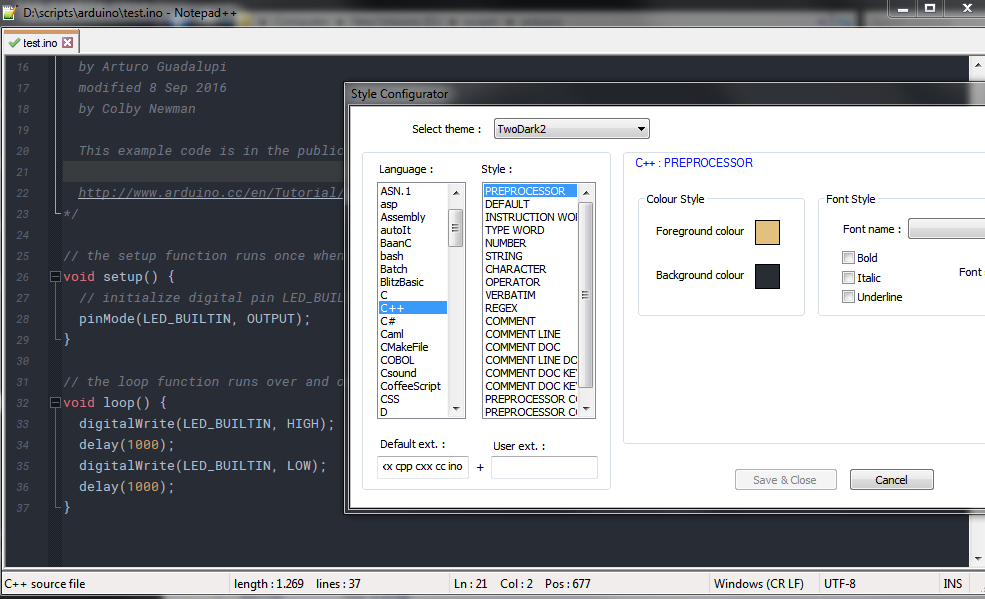Pick the Background colour swatch
Viewport: 985px width, 599px height.
767,276
